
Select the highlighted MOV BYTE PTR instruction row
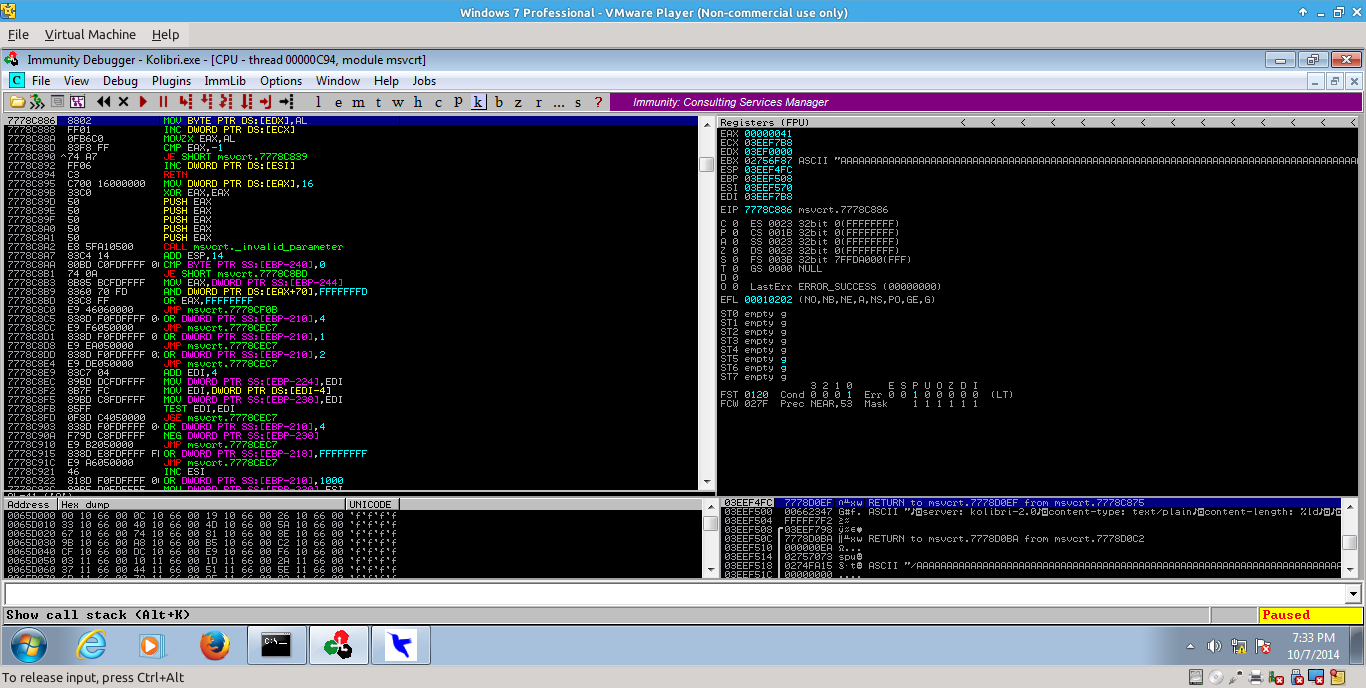[351, 120]
